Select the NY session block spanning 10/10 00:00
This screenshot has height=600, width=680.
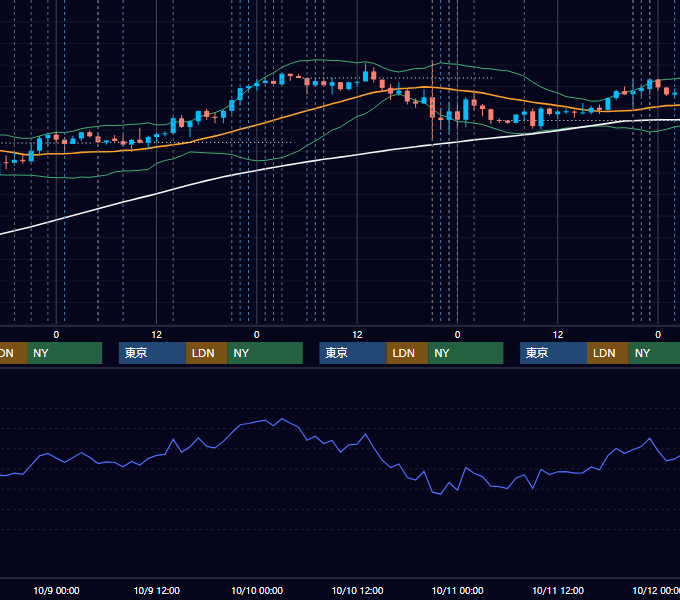click(x=265, y=353)
